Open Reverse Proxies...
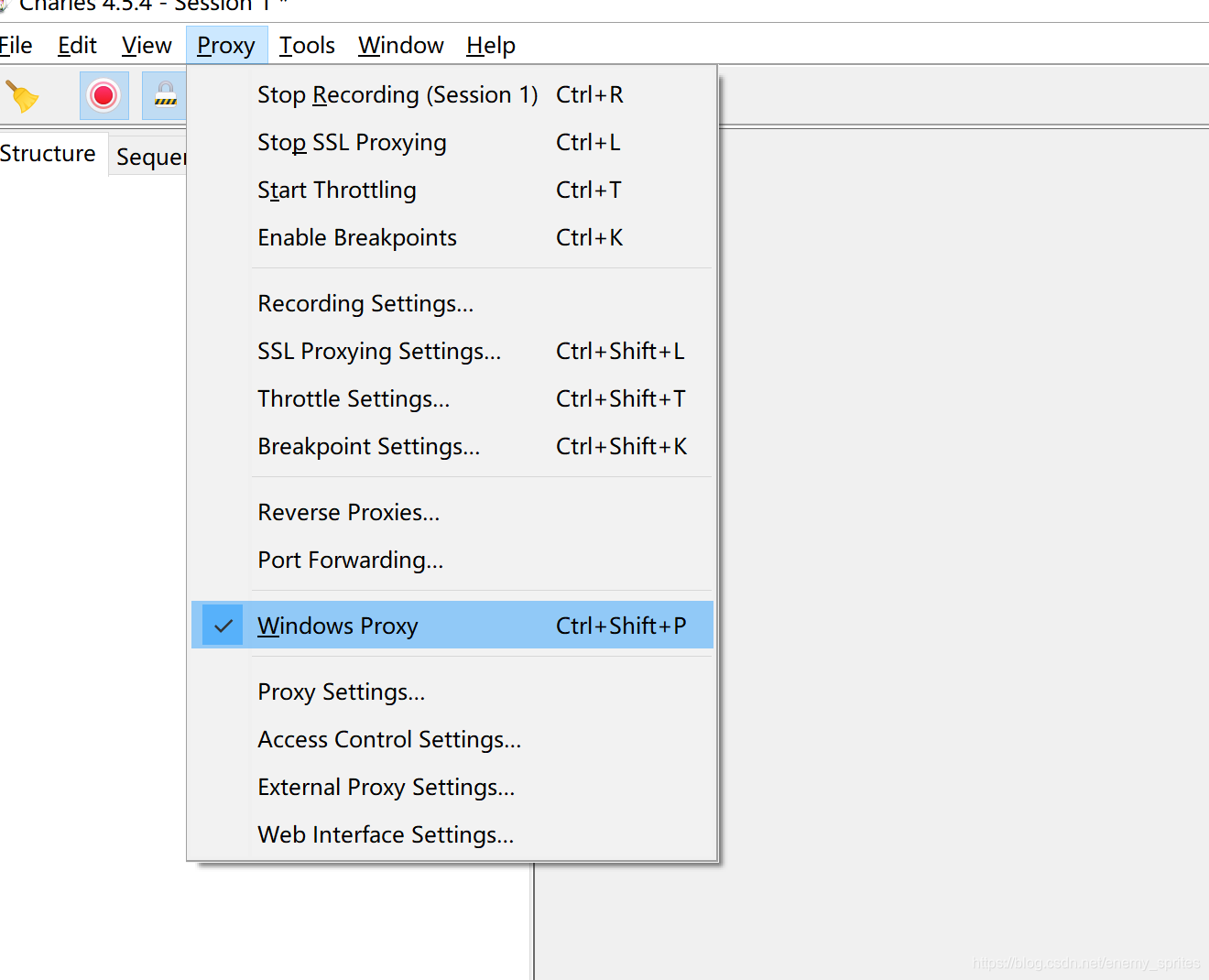1209x980 pixels. [x=452, y=513]
